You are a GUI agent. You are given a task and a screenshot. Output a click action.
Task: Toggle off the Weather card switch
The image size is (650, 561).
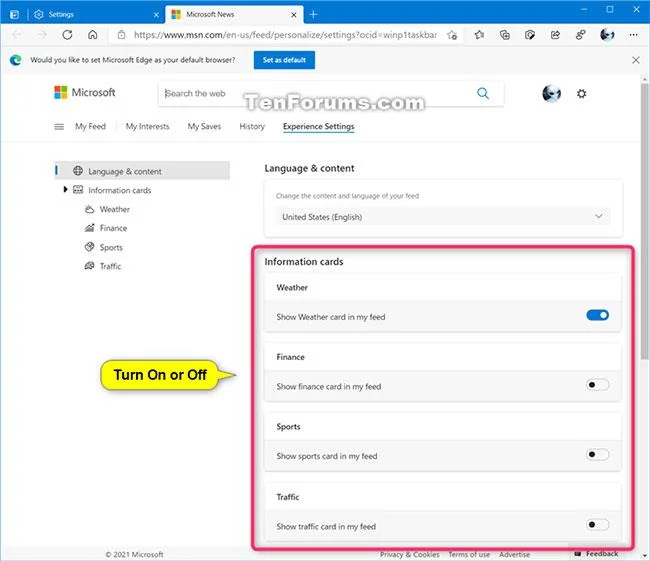[x=597, y=315]
